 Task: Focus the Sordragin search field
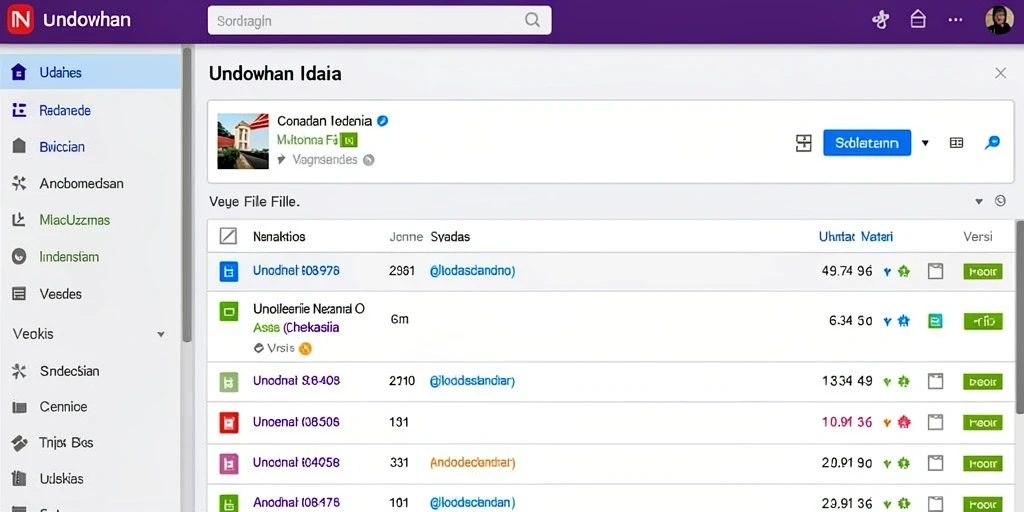[379, 20]
